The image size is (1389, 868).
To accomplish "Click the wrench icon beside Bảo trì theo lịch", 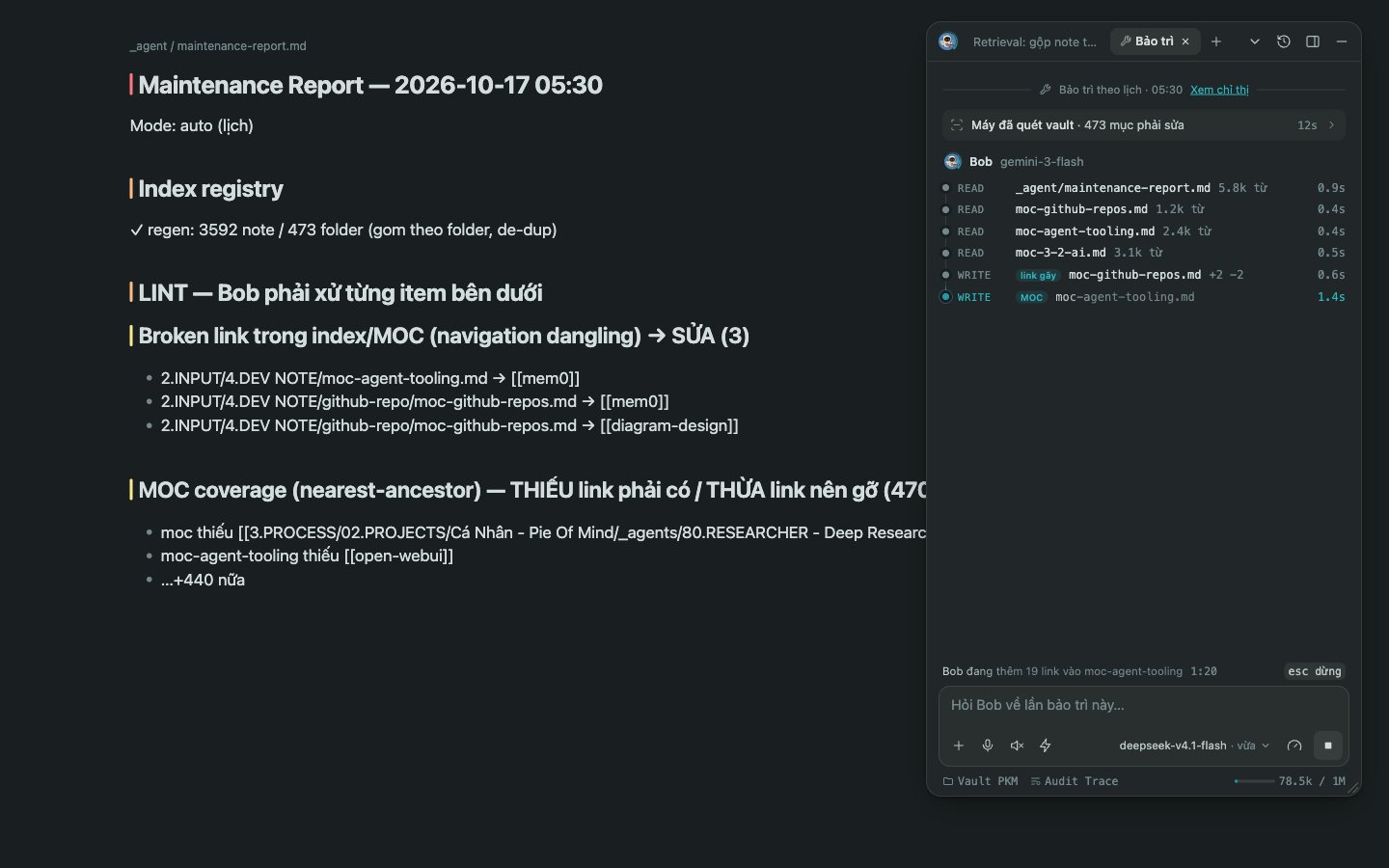I will (1046, 90).
